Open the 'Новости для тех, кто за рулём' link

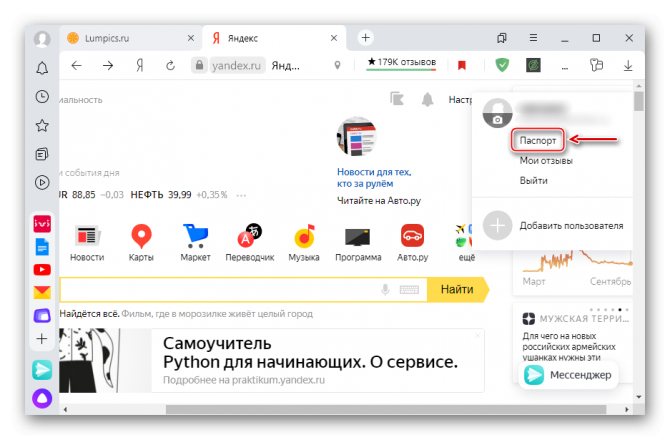374,178
